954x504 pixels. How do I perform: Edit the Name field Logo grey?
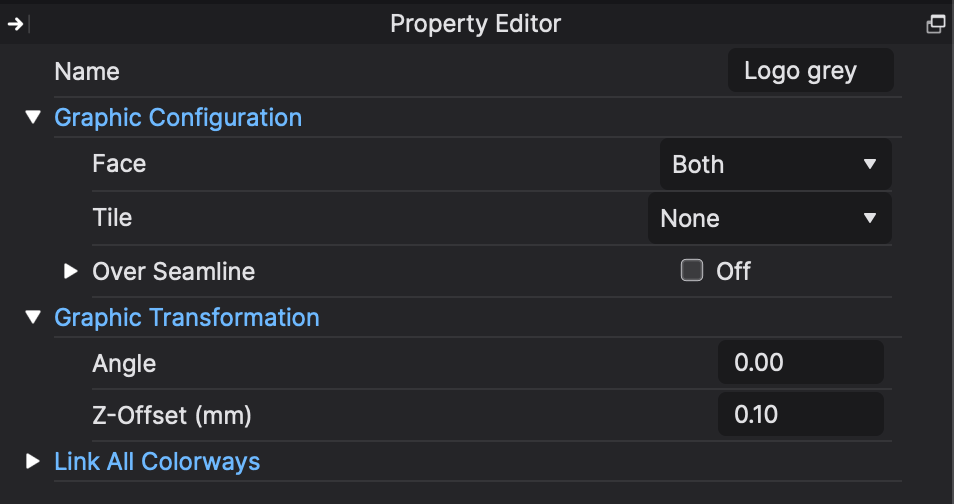(x=810, y=71)
